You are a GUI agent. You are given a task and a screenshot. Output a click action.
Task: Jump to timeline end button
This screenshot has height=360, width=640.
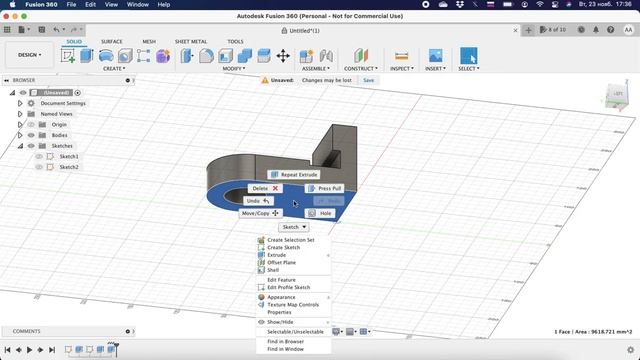click(x=52, y=350)
